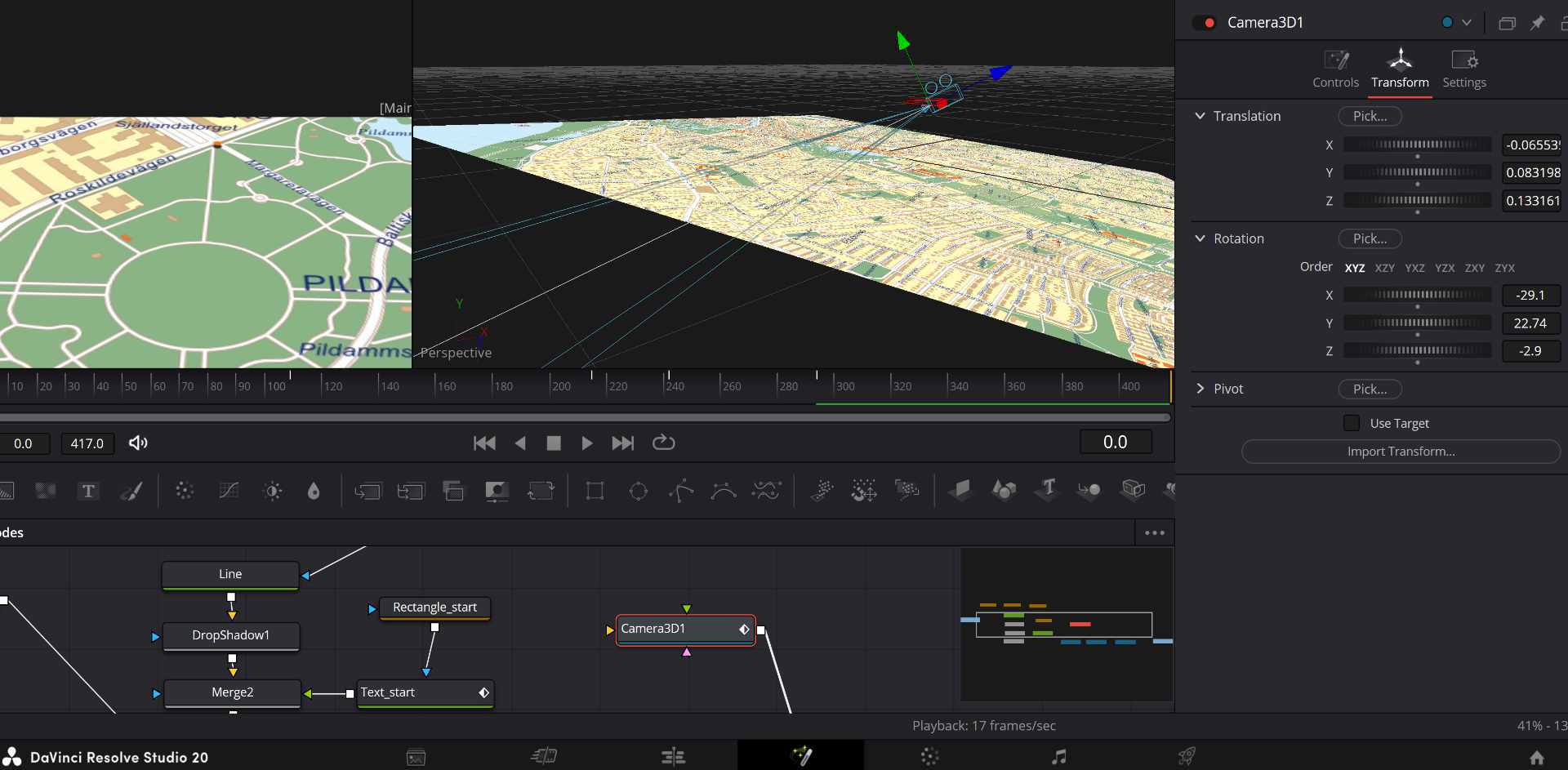1568x770 pixels.
Task: Open the node color dropdown arrow
Action: tap(1467, 23)
